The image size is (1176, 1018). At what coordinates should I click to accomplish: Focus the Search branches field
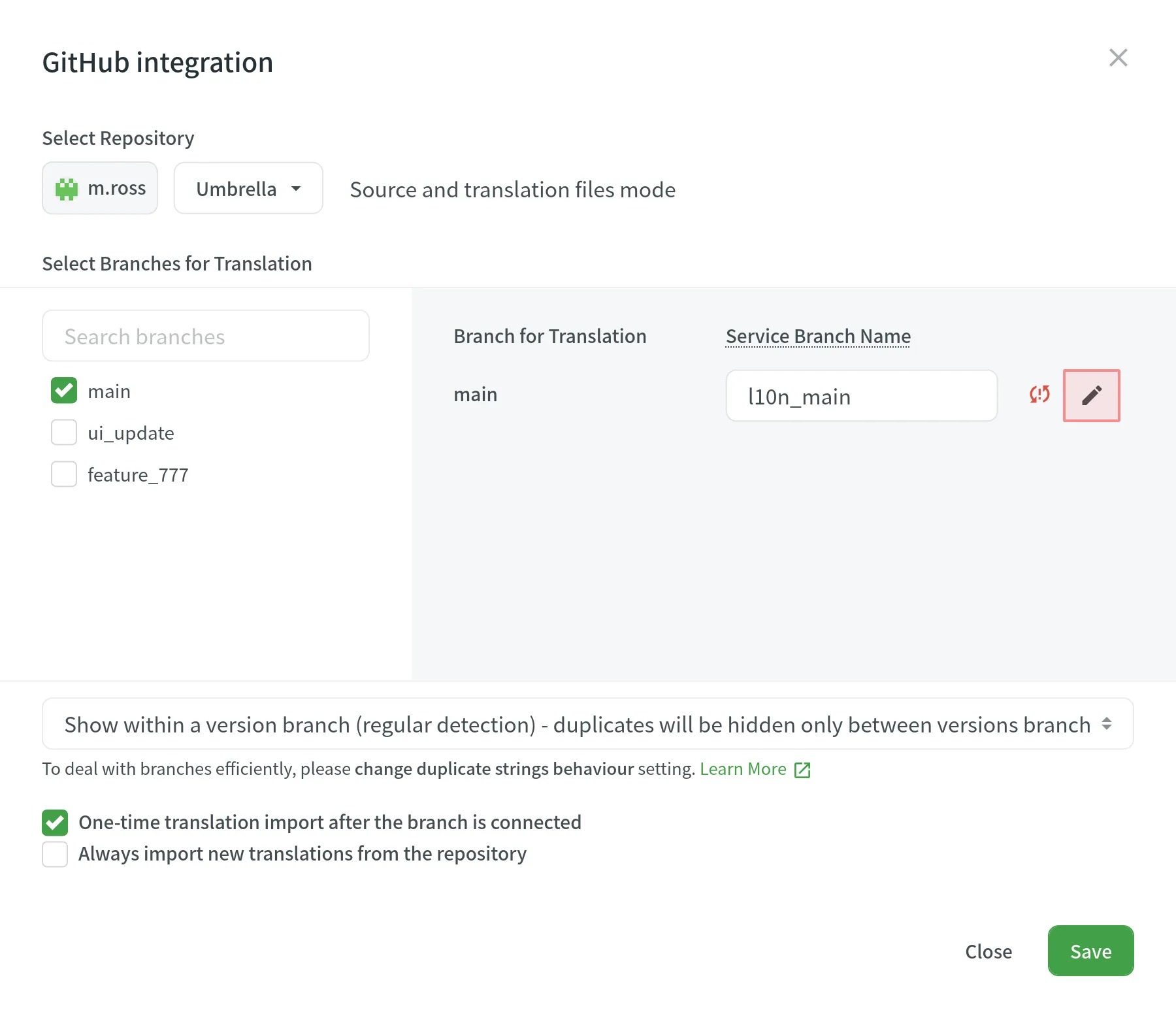206,336
